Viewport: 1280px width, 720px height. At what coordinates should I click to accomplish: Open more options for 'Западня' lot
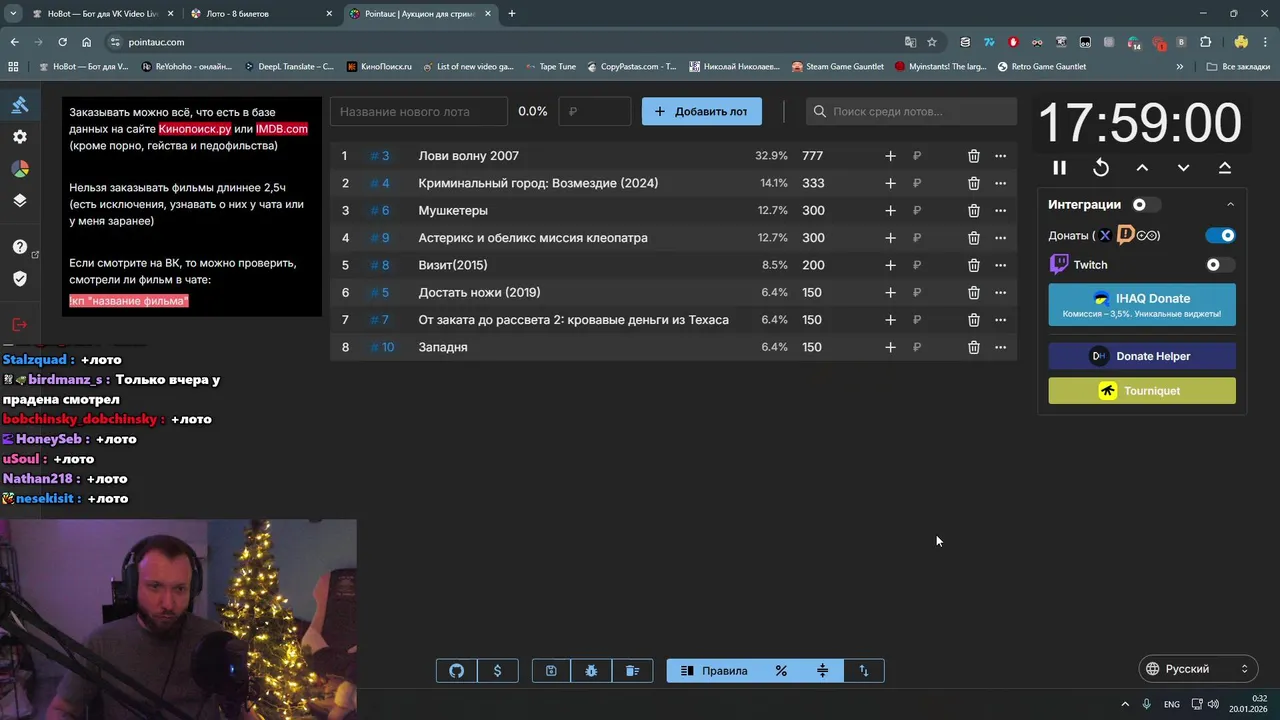coord(1000,347)
